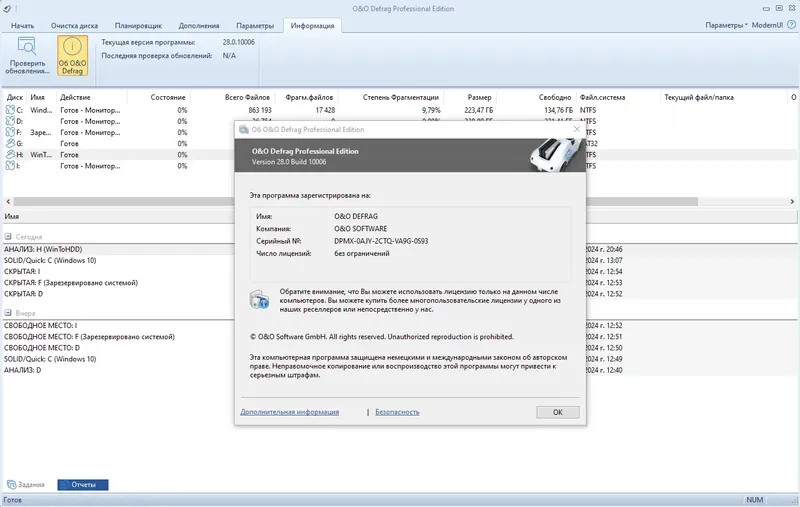Click the Check for updates magnifier icon
Screen dimensions: 800x507
click(x=27, y=46)
